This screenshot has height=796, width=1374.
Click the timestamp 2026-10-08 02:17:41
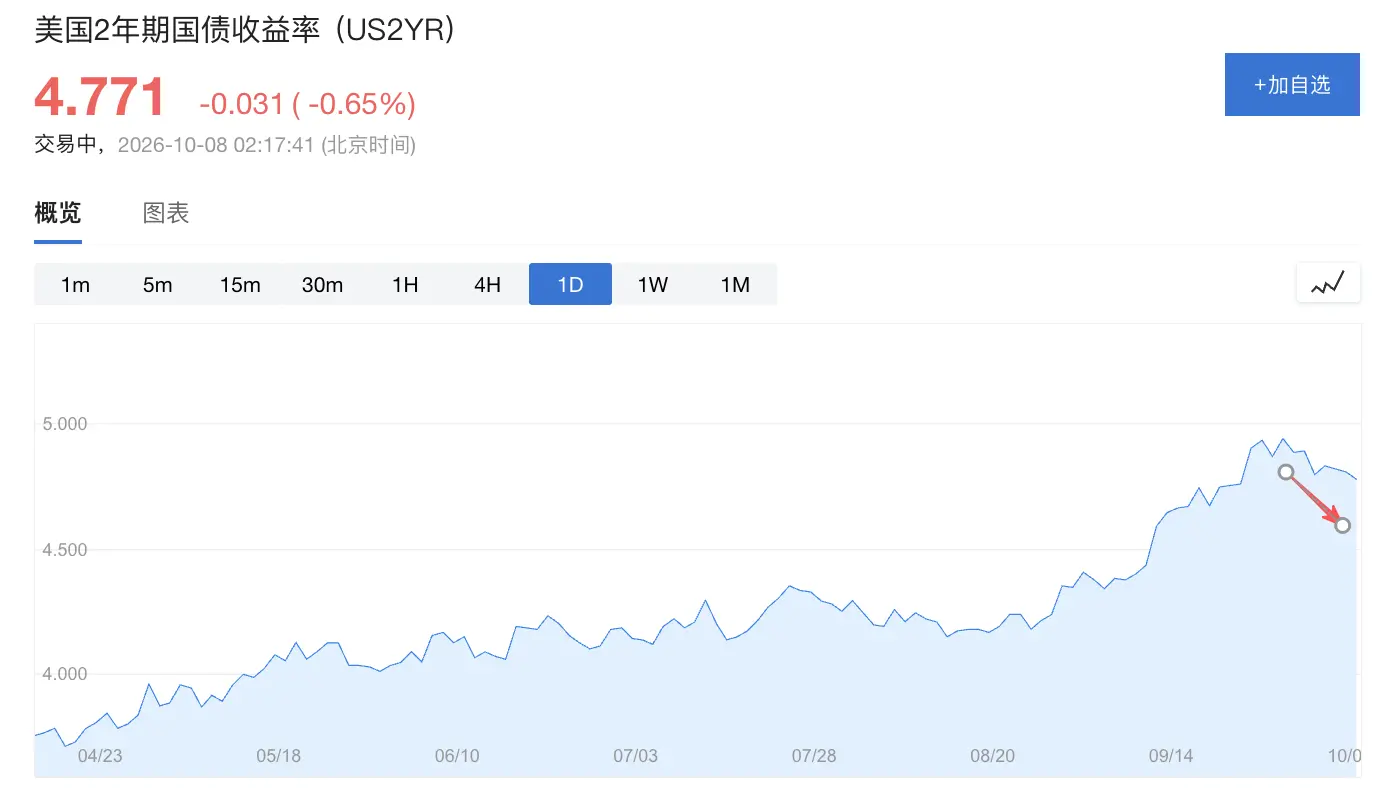click(x=216, y=145)
